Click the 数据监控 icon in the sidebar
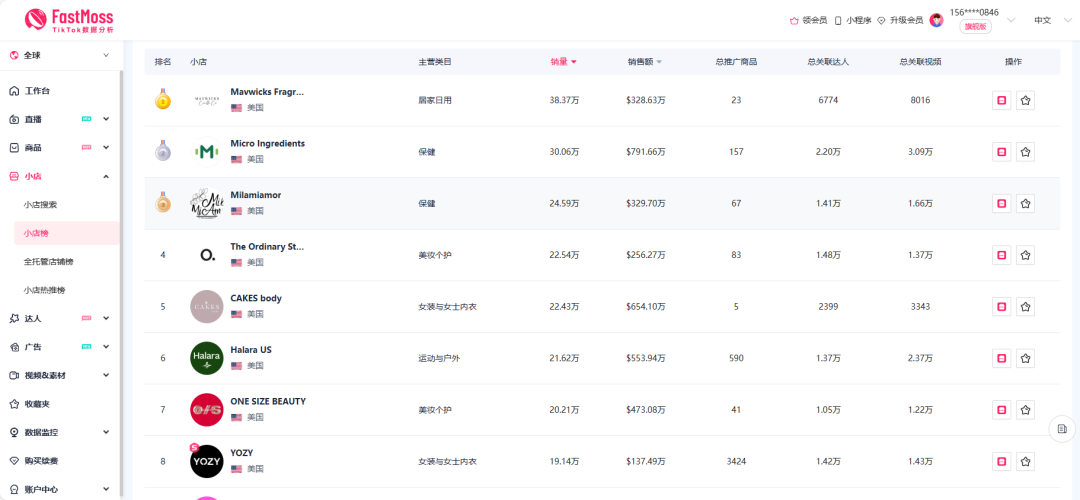This screenshot has width=1080, height=500. click(x=14, y=433)
